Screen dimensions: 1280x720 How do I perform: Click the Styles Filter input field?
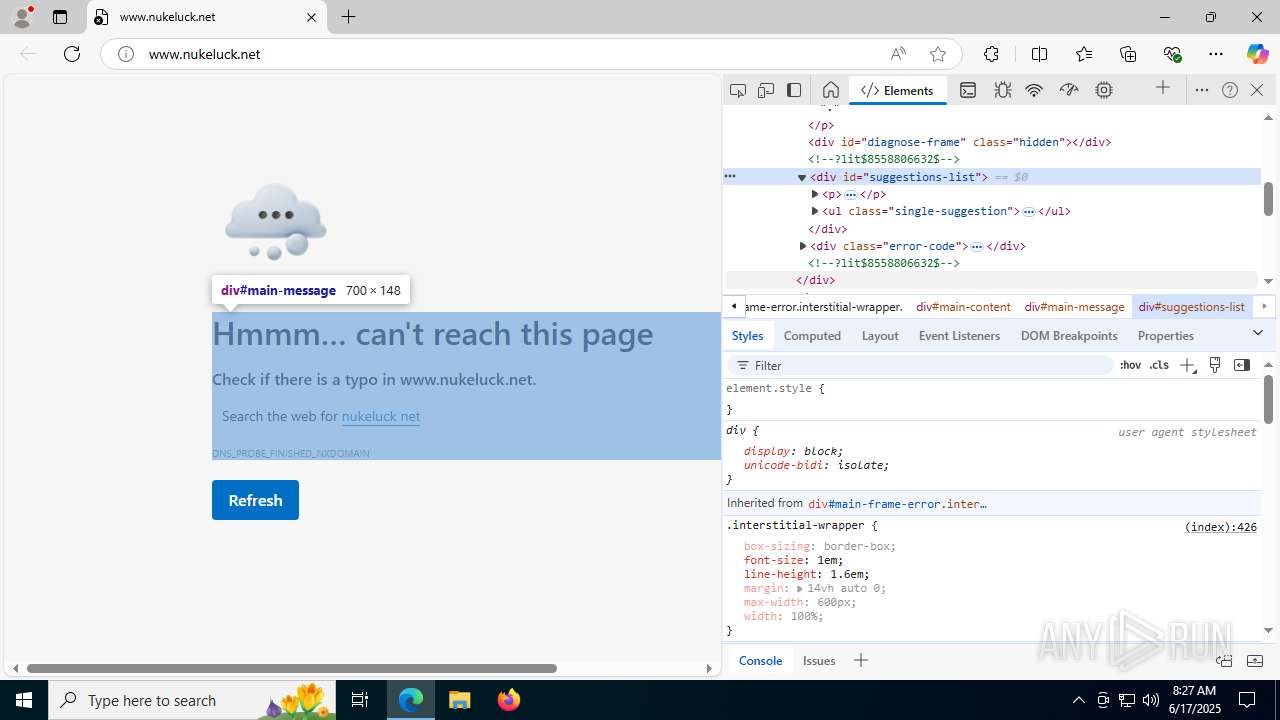coord(920,365)
